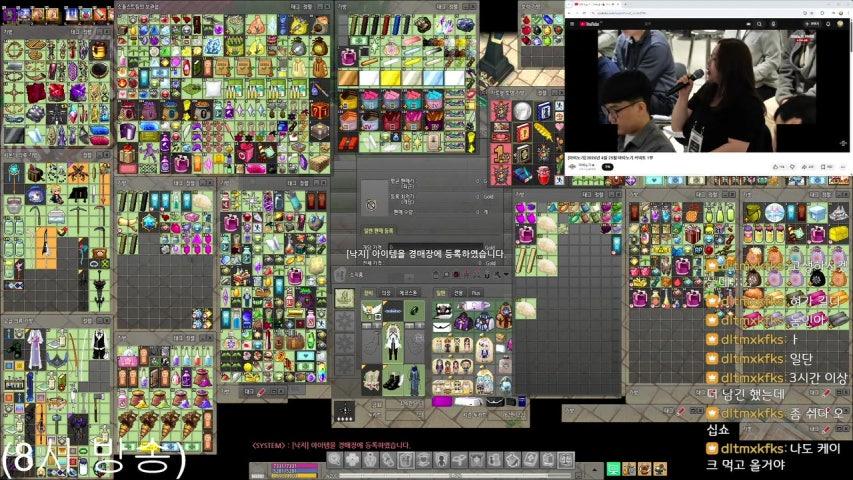853x480 pixels.
Task: Open the YouTube hamburger menu
Action: (572, 24)
